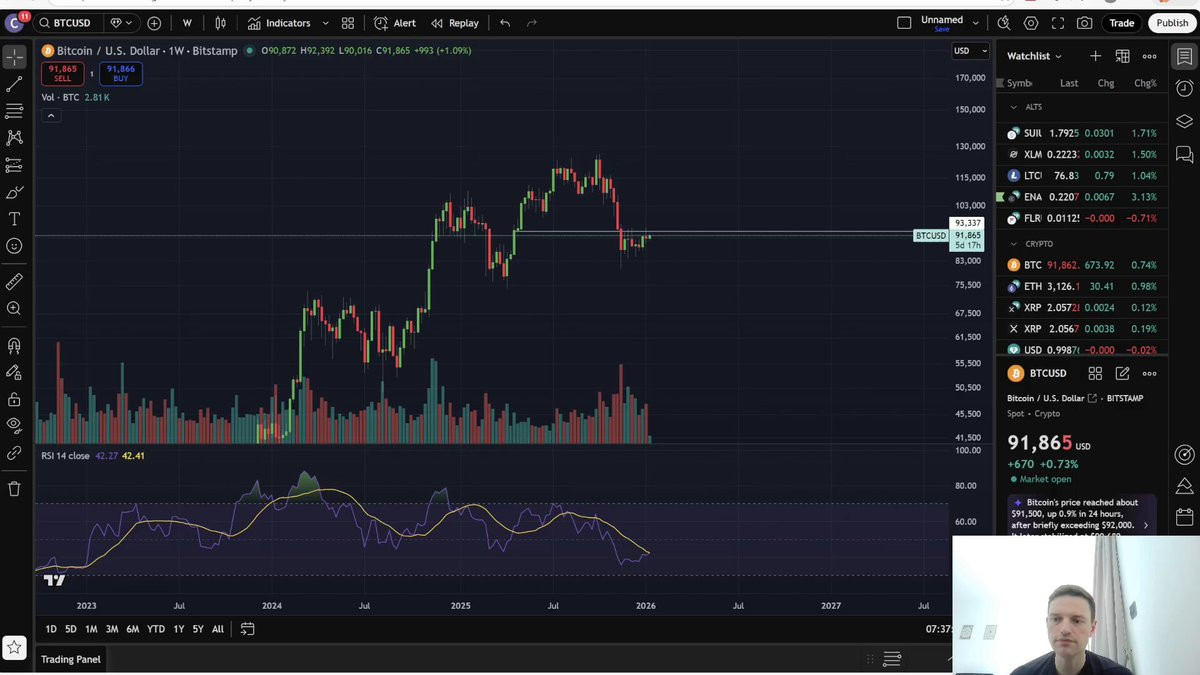Select the zoom in tool

(x=14, y=309)
